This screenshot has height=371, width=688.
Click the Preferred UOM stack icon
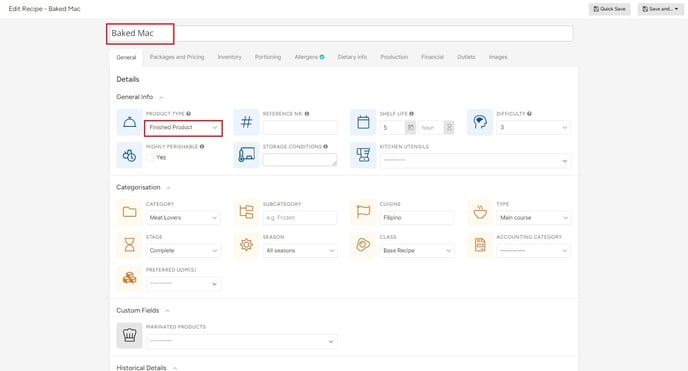(129, 278)
